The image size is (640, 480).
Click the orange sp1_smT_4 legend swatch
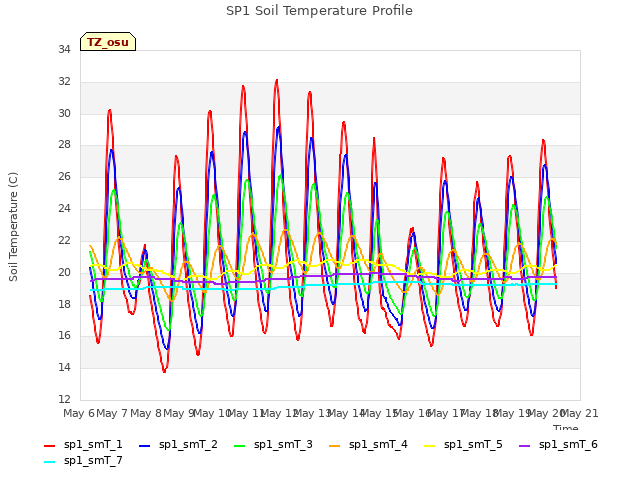point(334,446)
